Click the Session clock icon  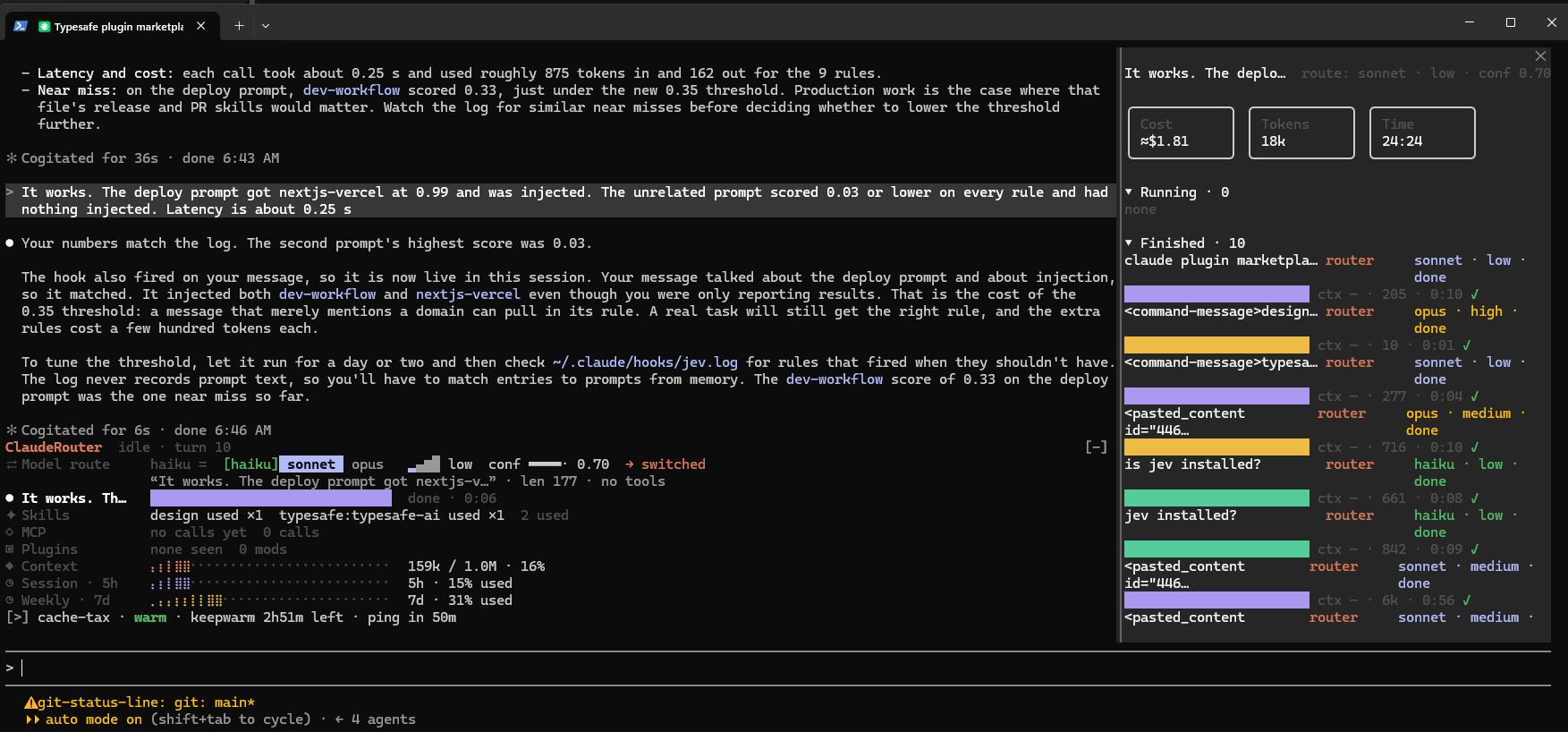click(x=10, y=583)
